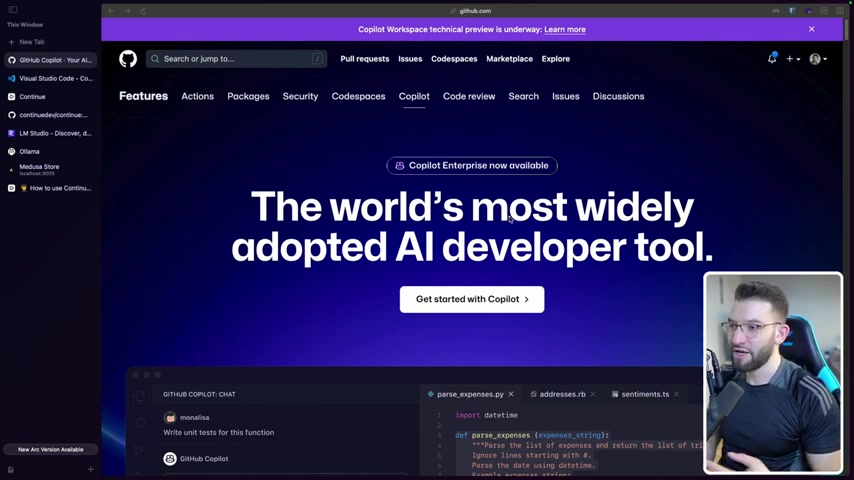Click the GitHub octocat logo
The image size is (854, 480).
[x=128, y=59]
